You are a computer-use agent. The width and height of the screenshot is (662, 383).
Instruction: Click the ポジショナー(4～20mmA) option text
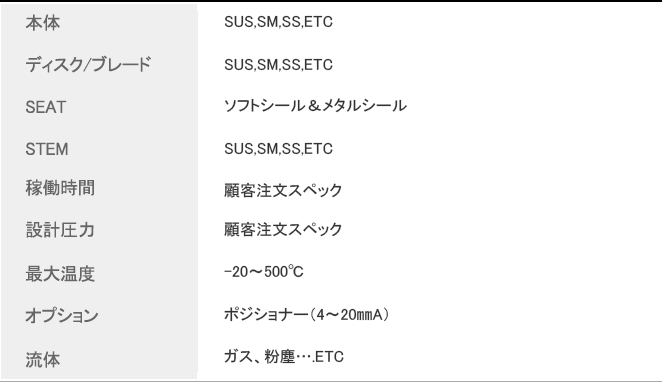pyautogui.click(x=307, y=315)
